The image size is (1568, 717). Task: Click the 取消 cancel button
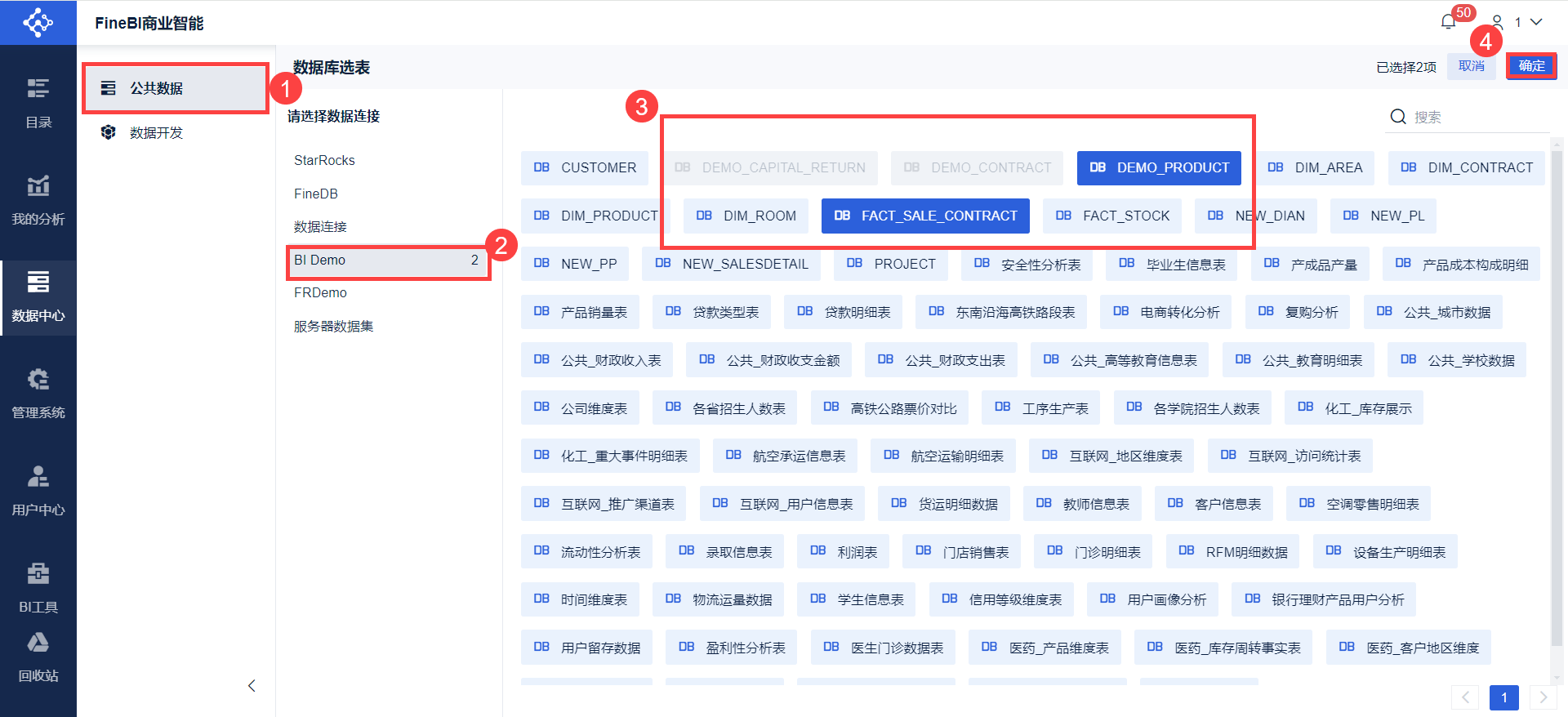(x=1472, y=66)
